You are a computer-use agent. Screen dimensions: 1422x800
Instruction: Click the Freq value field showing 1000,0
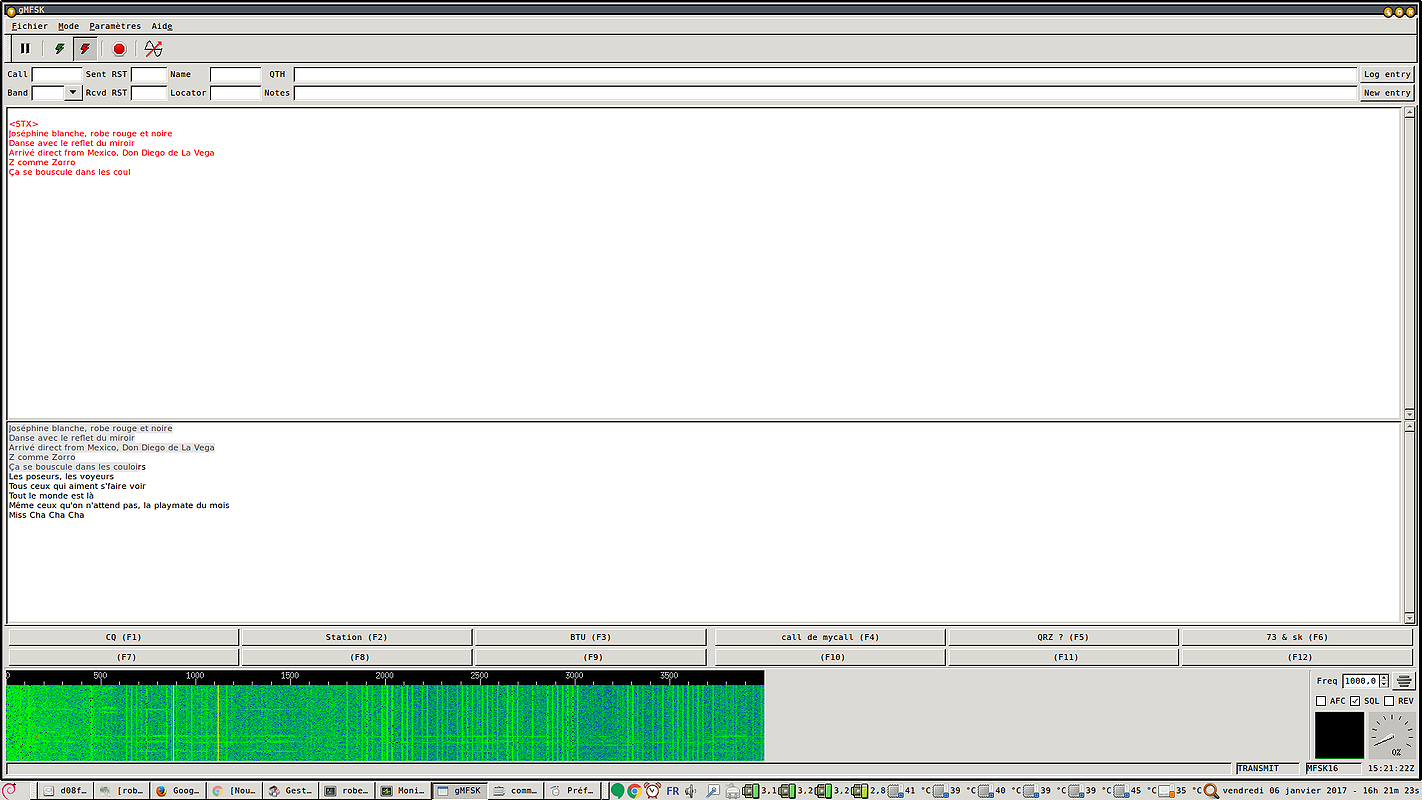coord(1361,681)
